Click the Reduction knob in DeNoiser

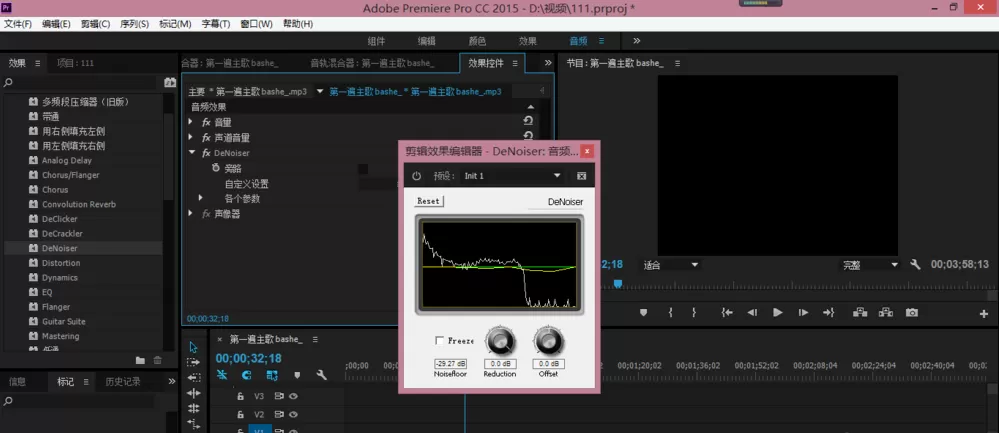point(500,341)
